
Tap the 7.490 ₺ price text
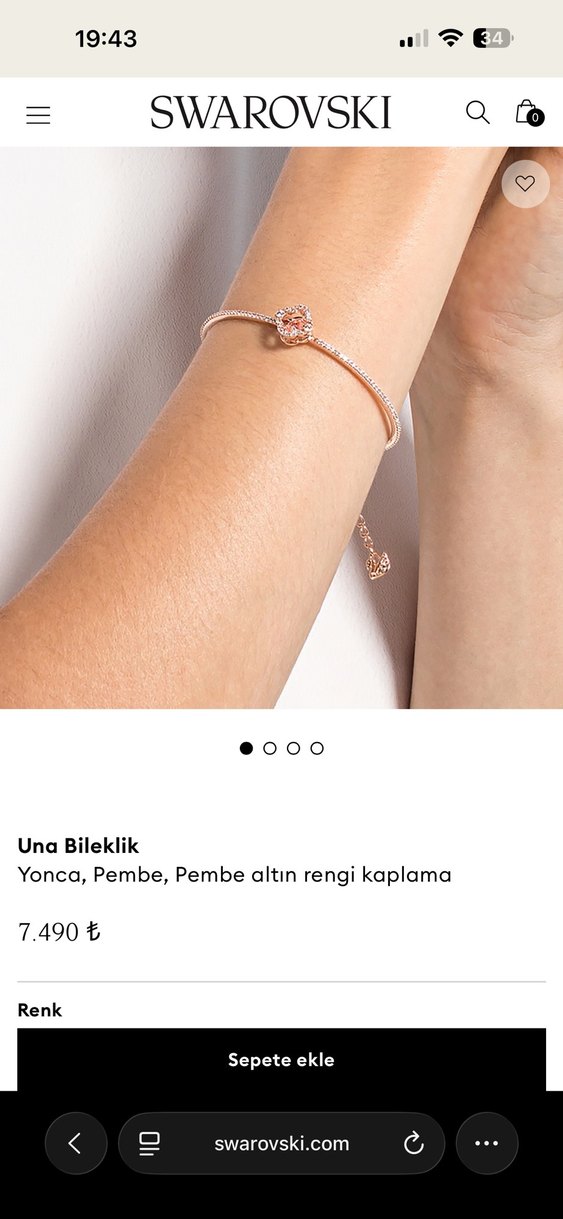point(59,932)
